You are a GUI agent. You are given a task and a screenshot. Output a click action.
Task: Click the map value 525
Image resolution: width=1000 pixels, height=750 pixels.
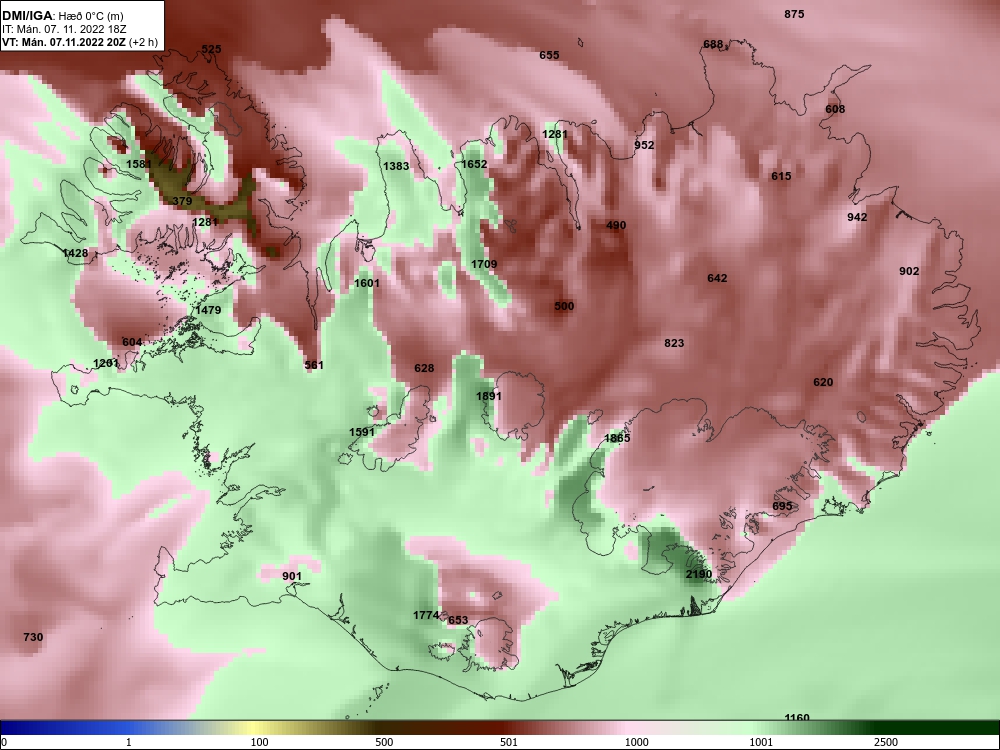coord(211,49)
